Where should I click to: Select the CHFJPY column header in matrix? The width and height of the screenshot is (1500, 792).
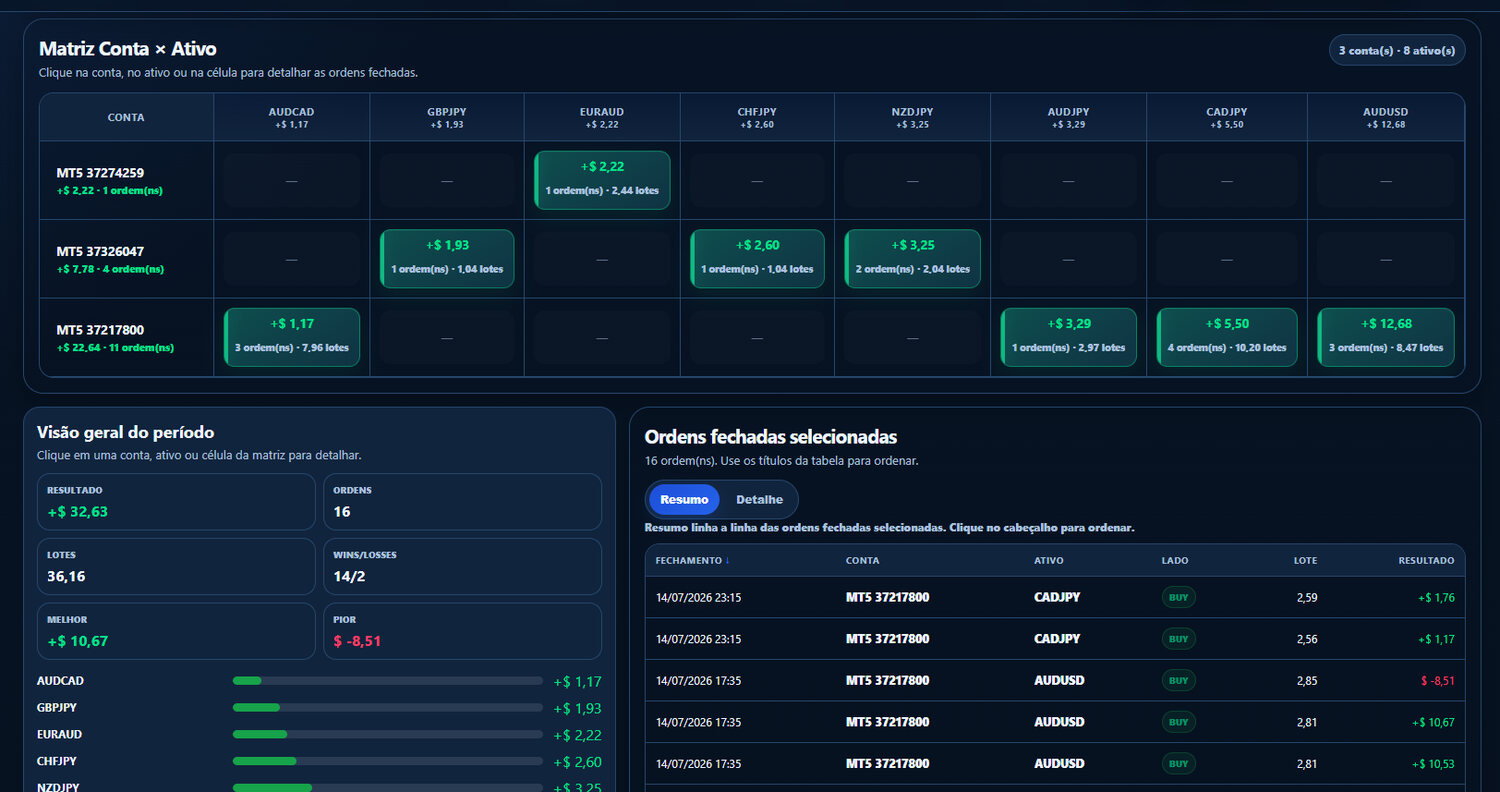click(x=757, y=117)
